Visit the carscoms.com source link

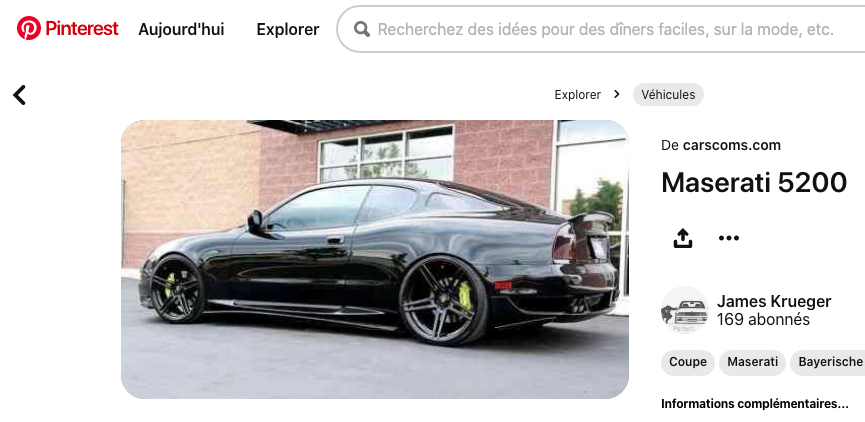(x=731, y=146)
